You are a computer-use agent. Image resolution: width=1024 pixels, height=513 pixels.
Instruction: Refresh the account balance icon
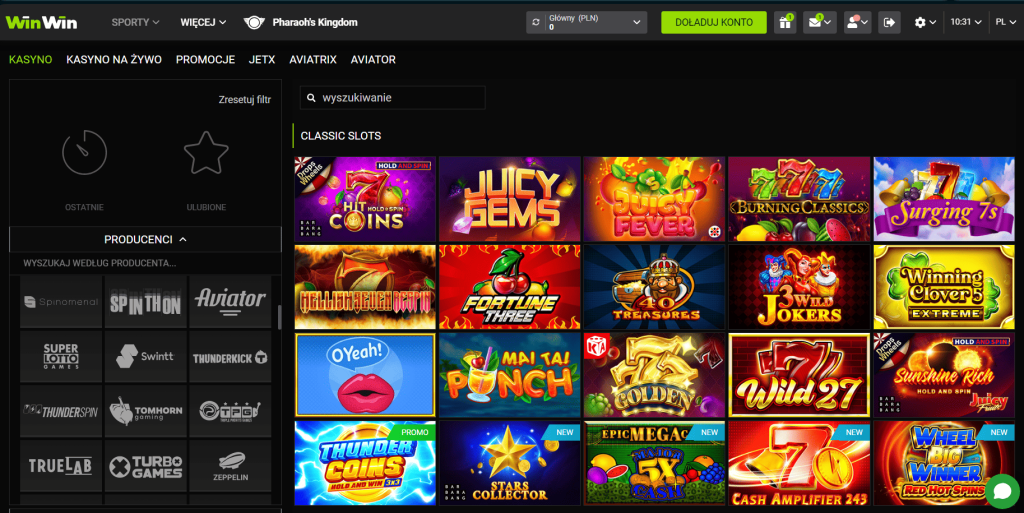pos(536,22)
